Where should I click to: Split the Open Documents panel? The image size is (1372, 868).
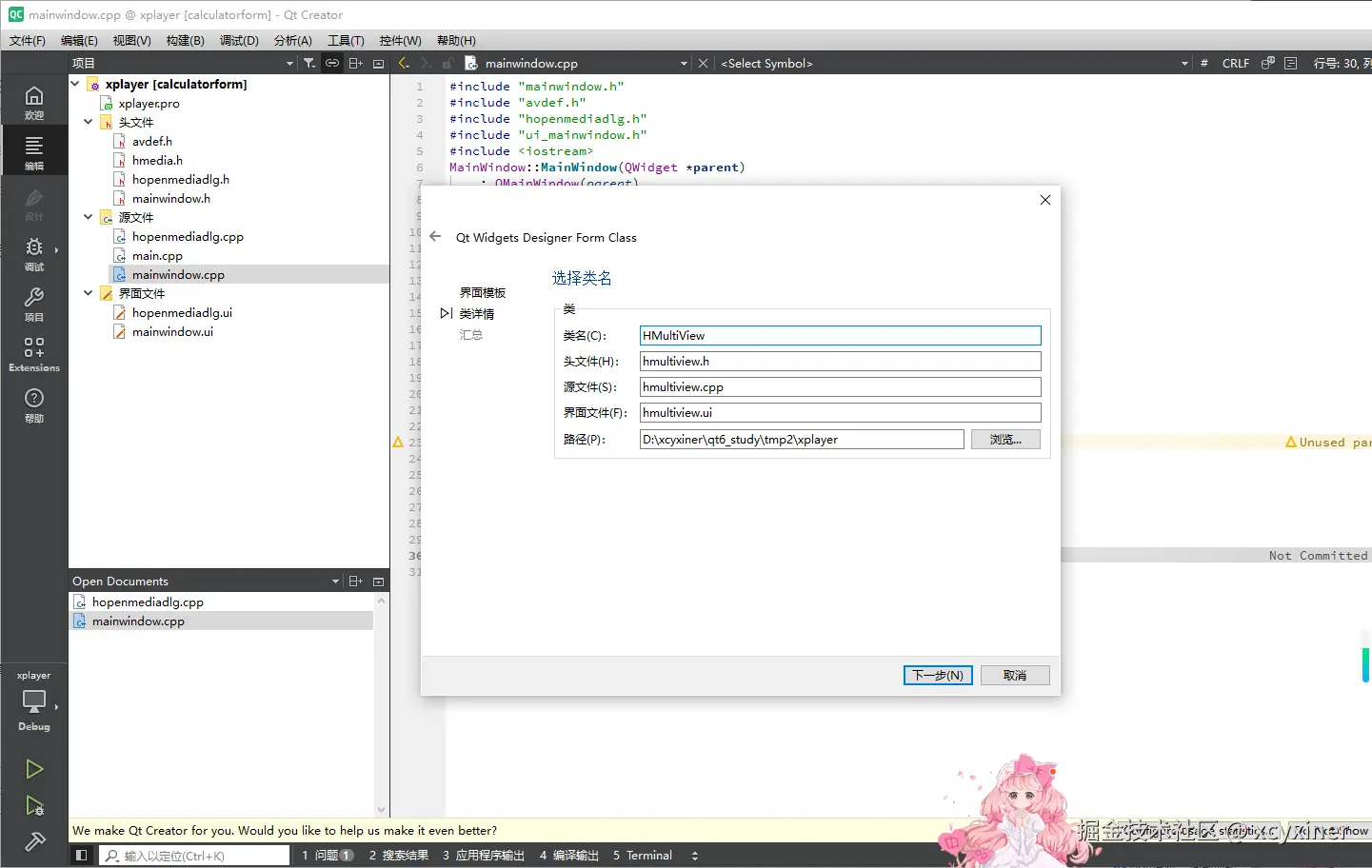pyautogui.click(x=355, y=581)
